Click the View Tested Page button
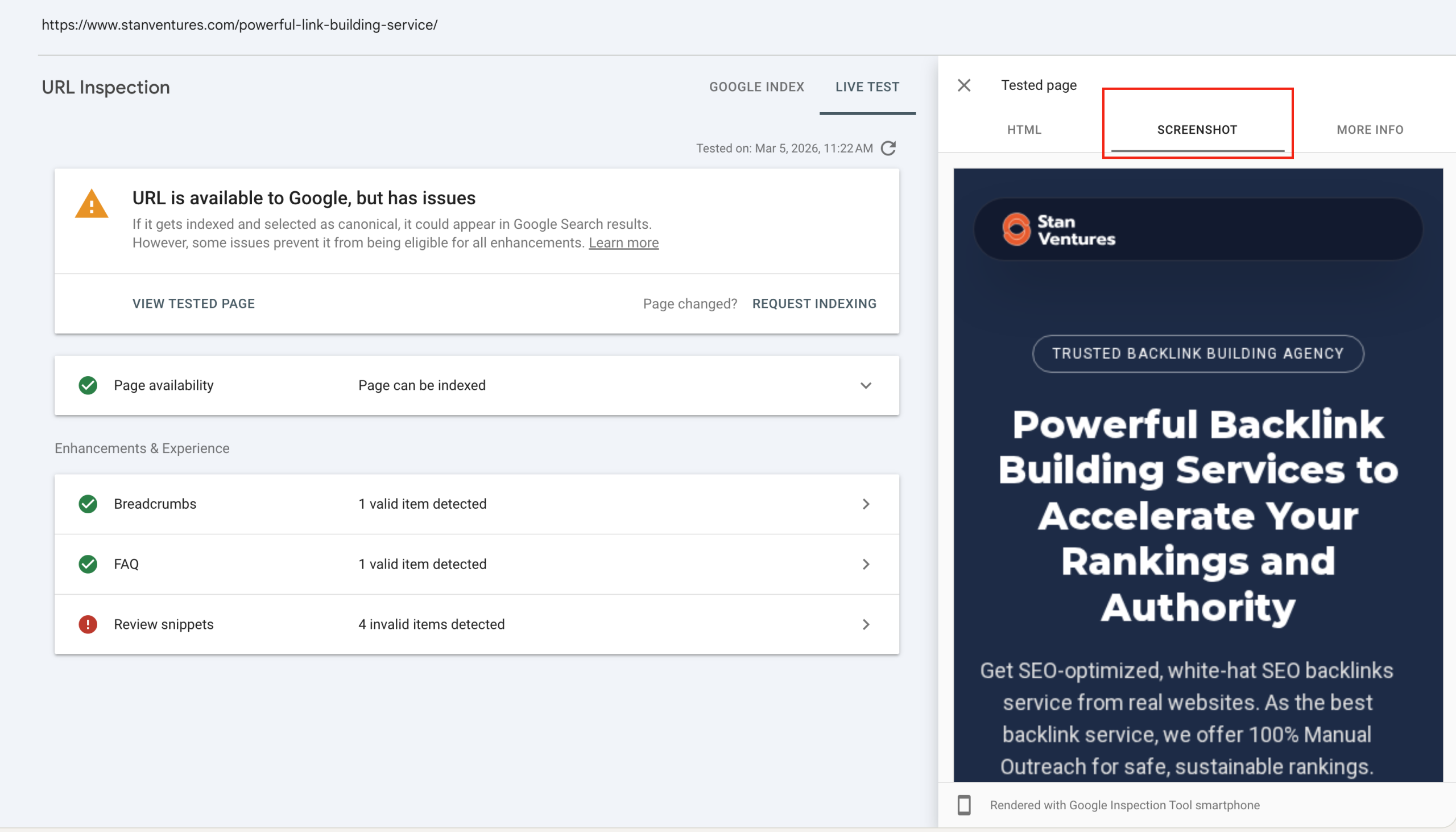Image resolution: width=1456 pixels, height=832 pixels. [193, 303]
